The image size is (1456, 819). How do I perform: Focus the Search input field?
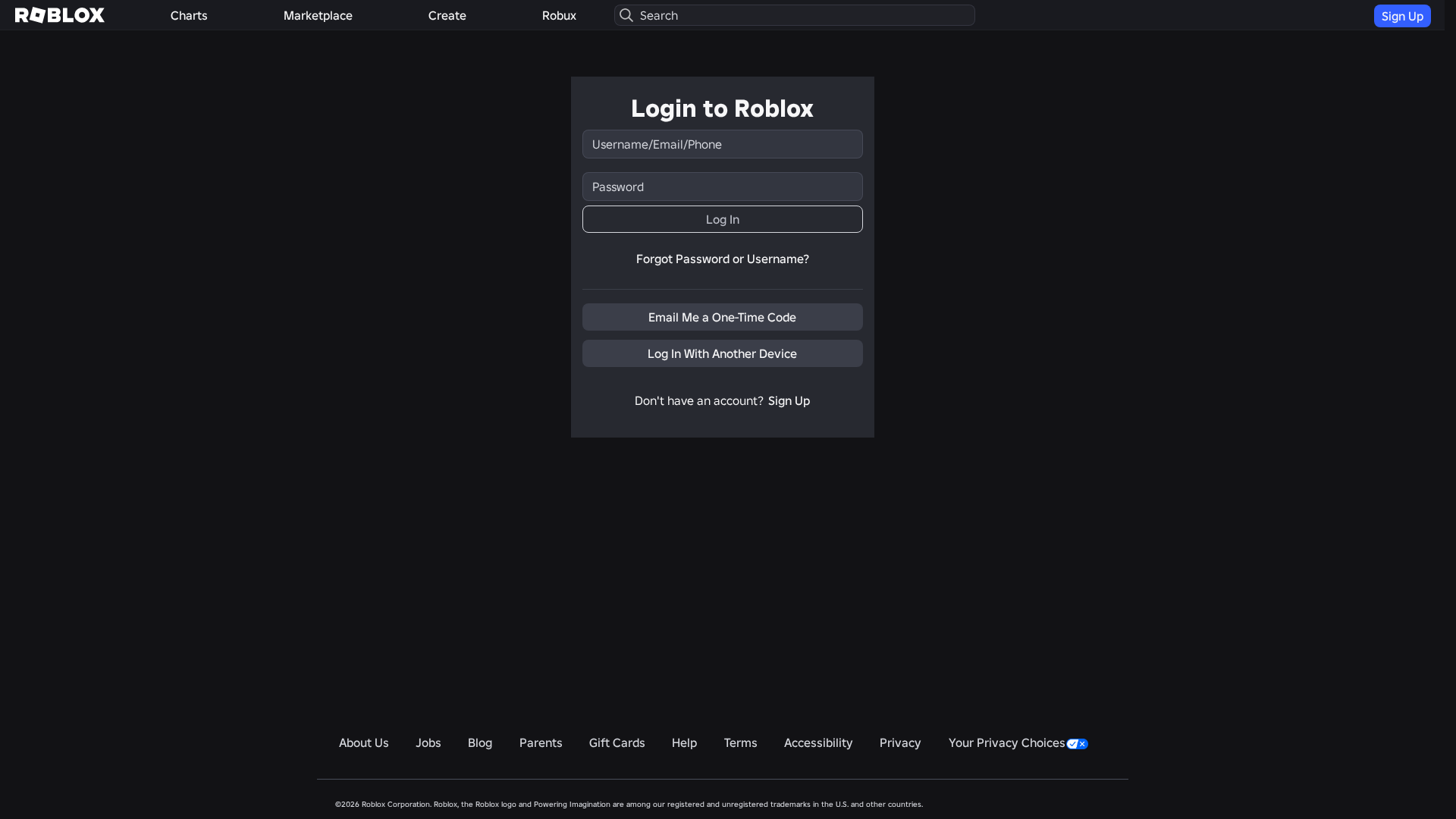(x=795, y=15)
